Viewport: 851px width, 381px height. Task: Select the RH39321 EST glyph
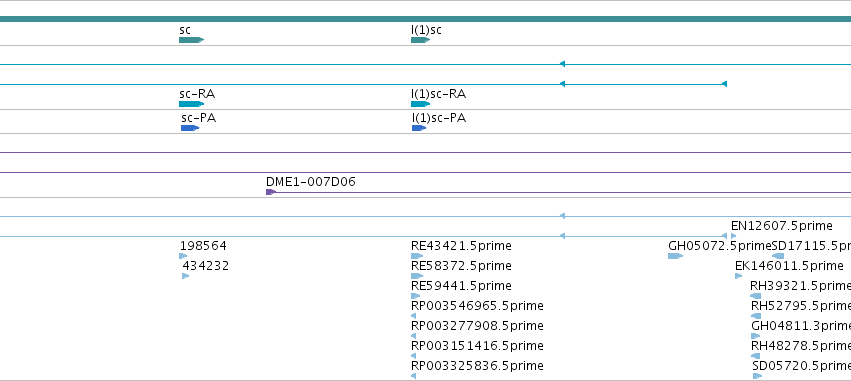[755, 296]
